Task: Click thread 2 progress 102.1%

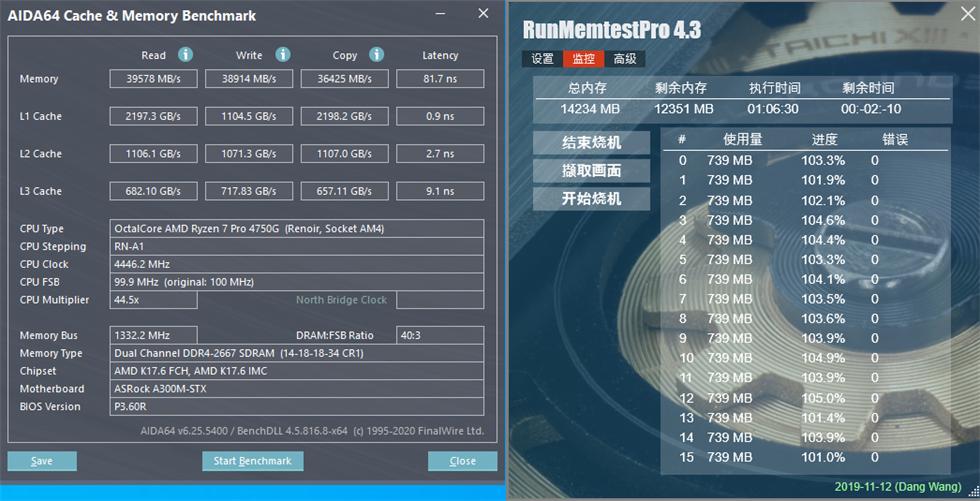Action: (823, 201)
